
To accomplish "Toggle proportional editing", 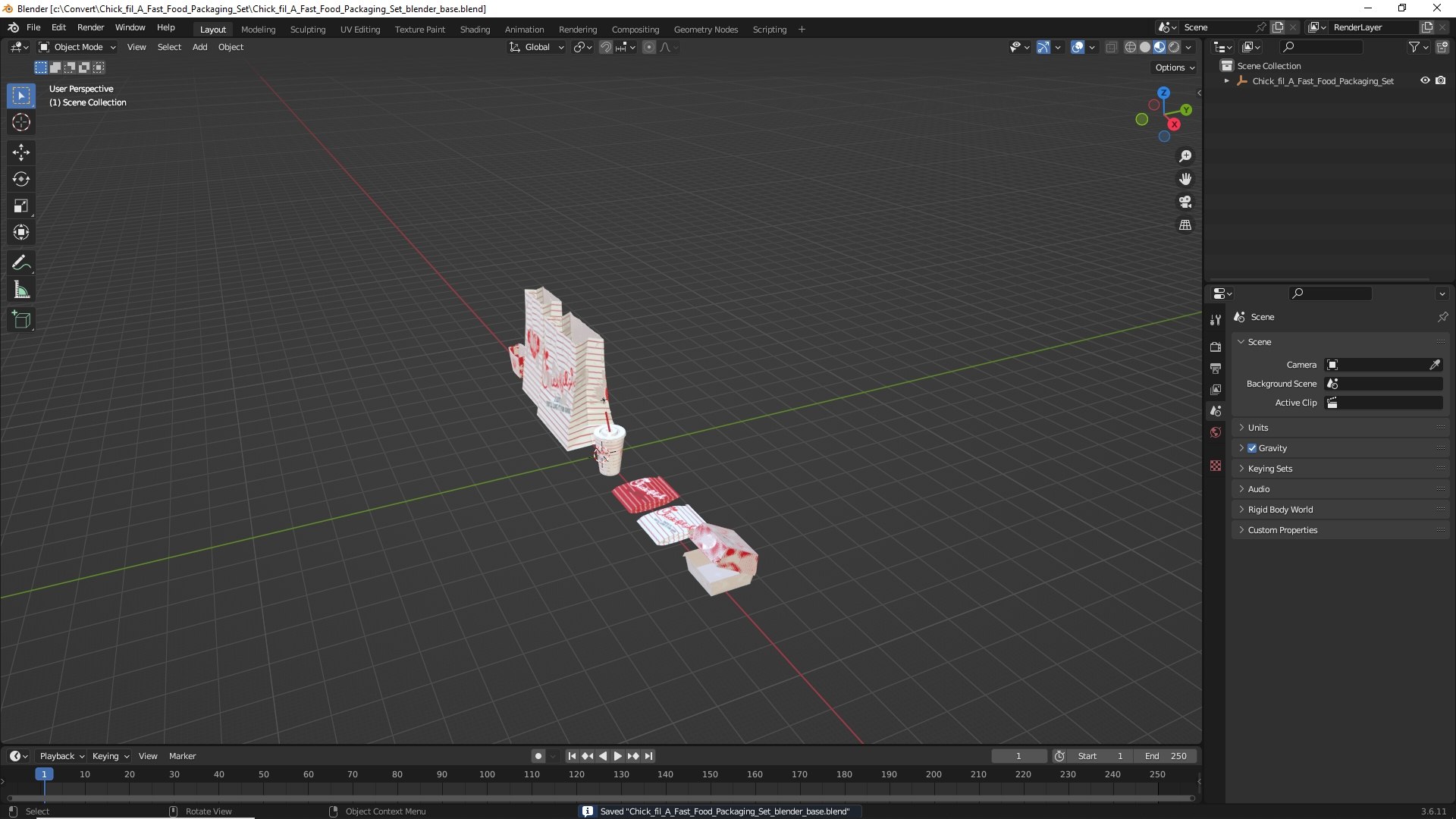I will click(x=648, y=47).
